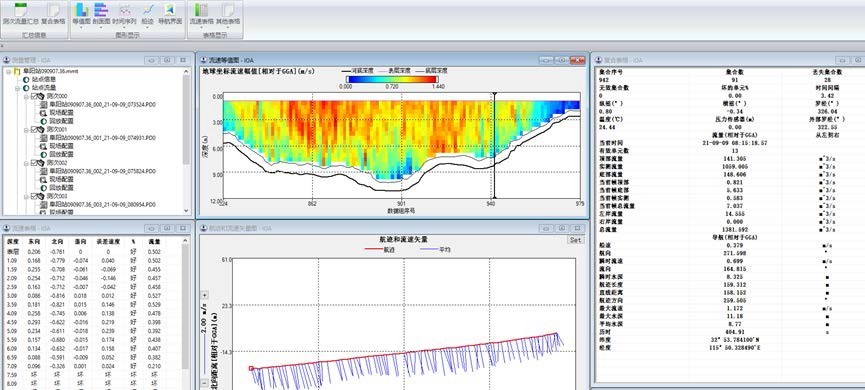Image resolution: width=865 pixels, height=390 pixels.
Task: Toggle the 测次002 checkbox
Action: tap(33, 163)
